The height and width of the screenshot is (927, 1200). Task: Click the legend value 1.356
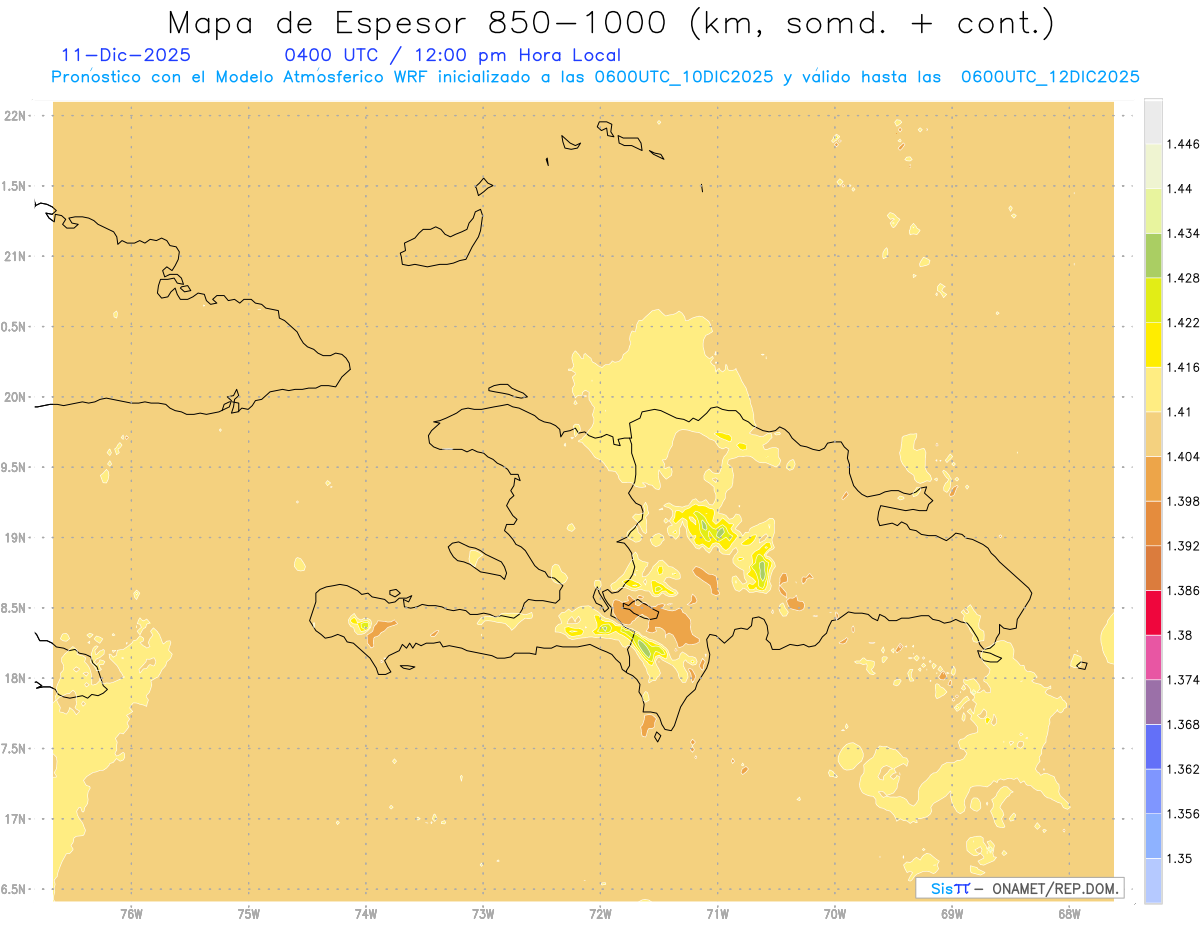click(x=1183, y=814)
